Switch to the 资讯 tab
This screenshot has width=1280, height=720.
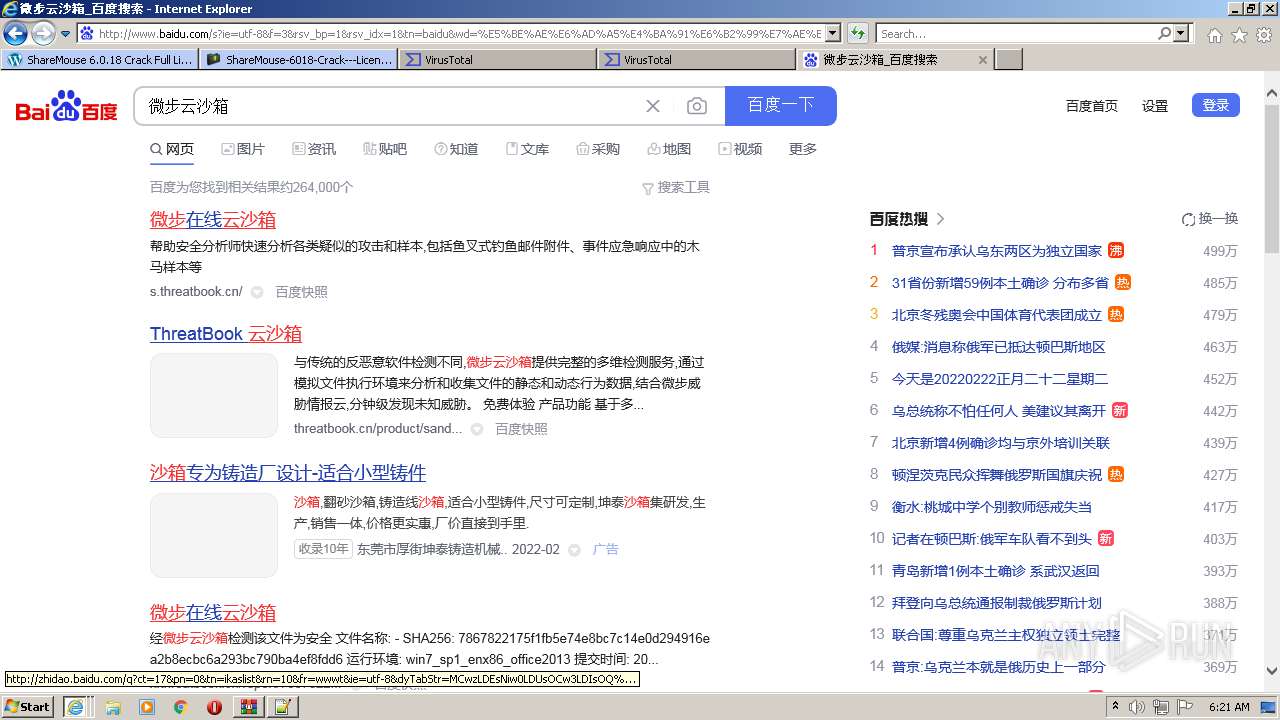(314, 149)
